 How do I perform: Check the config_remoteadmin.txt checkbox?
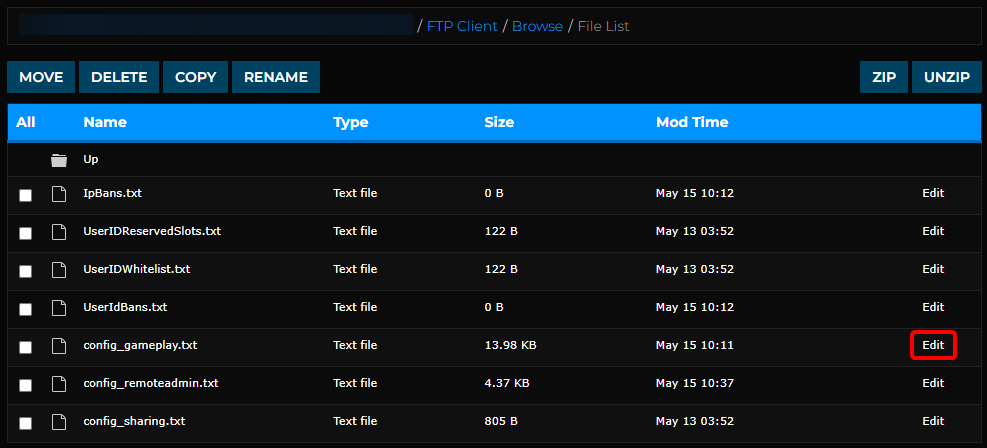pos(25,385)
